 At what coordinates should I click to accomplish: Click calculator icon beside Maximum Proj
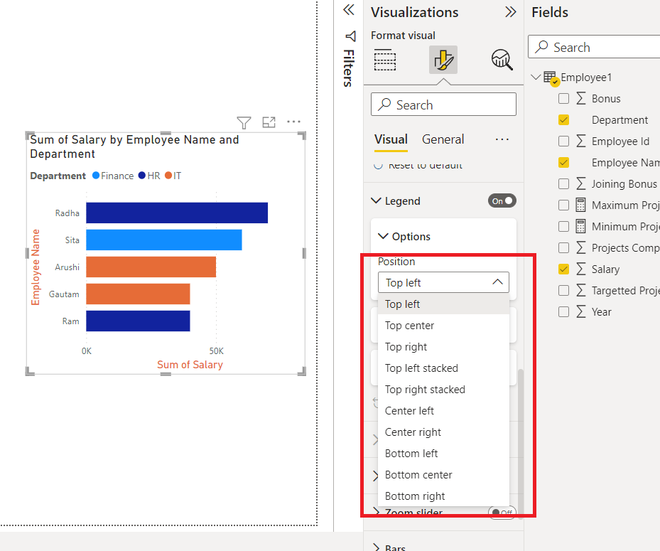pyautogui.click(x=581, y=205)
